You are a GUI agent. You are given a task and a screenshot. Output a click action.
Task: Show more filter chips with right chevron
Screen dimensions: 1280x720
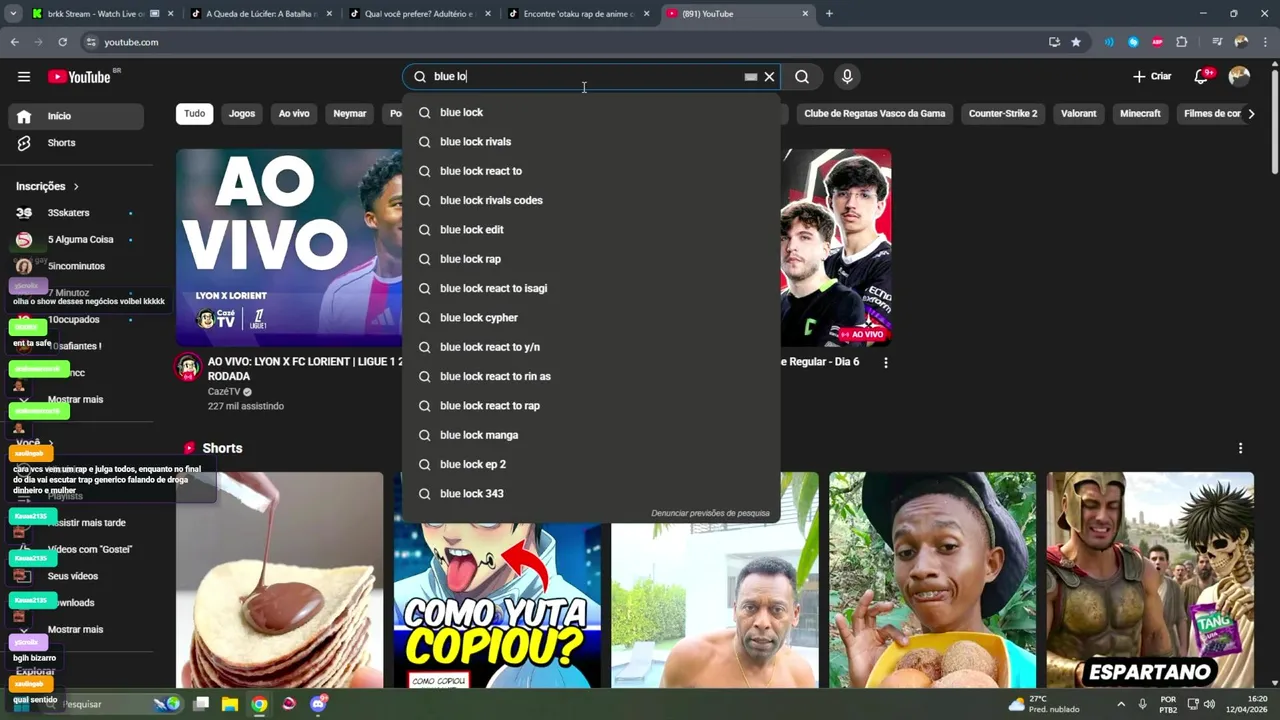pos(1251,113)
